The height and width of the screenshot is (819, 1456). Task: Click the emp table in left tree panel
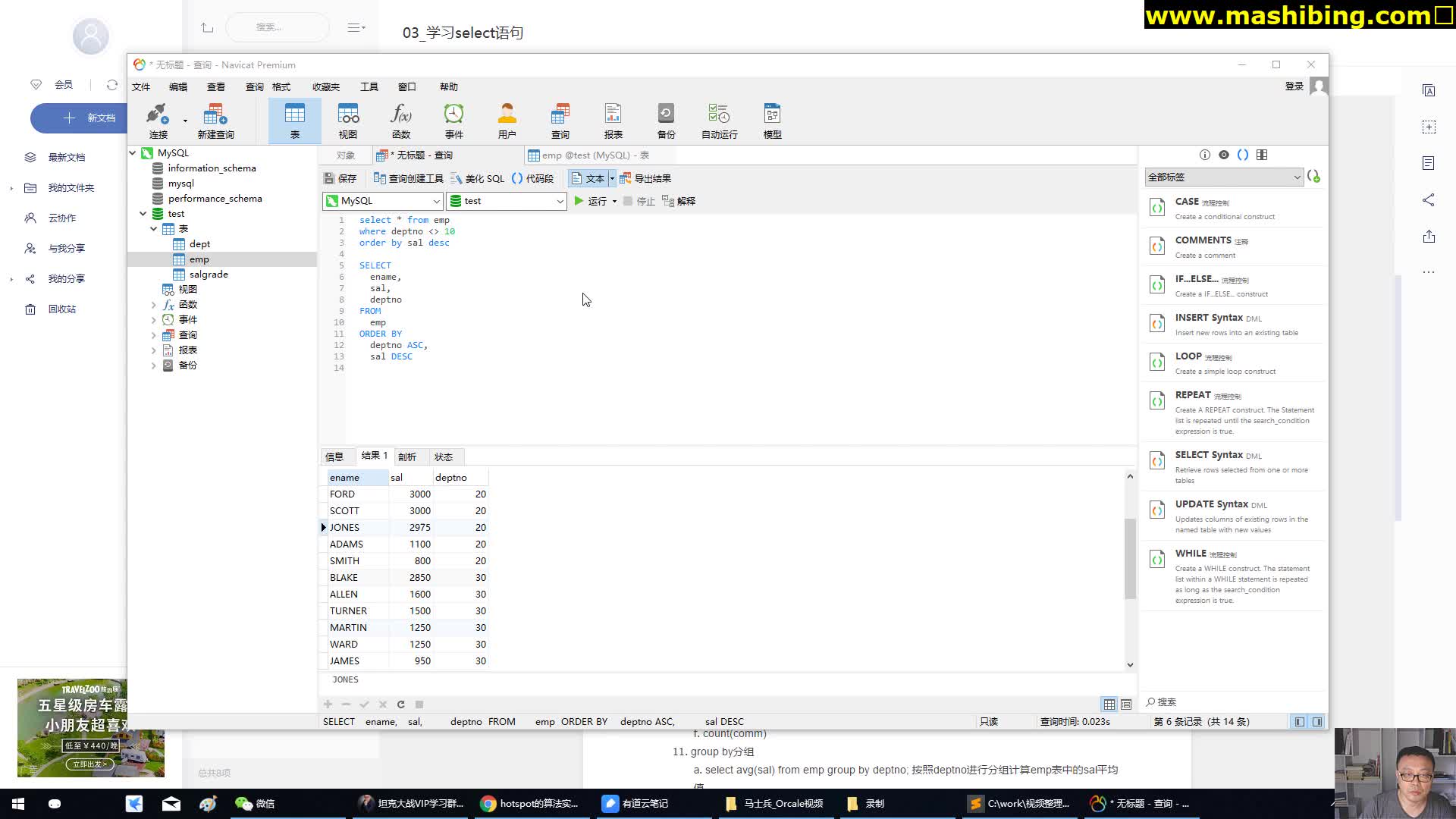(198, 259)
